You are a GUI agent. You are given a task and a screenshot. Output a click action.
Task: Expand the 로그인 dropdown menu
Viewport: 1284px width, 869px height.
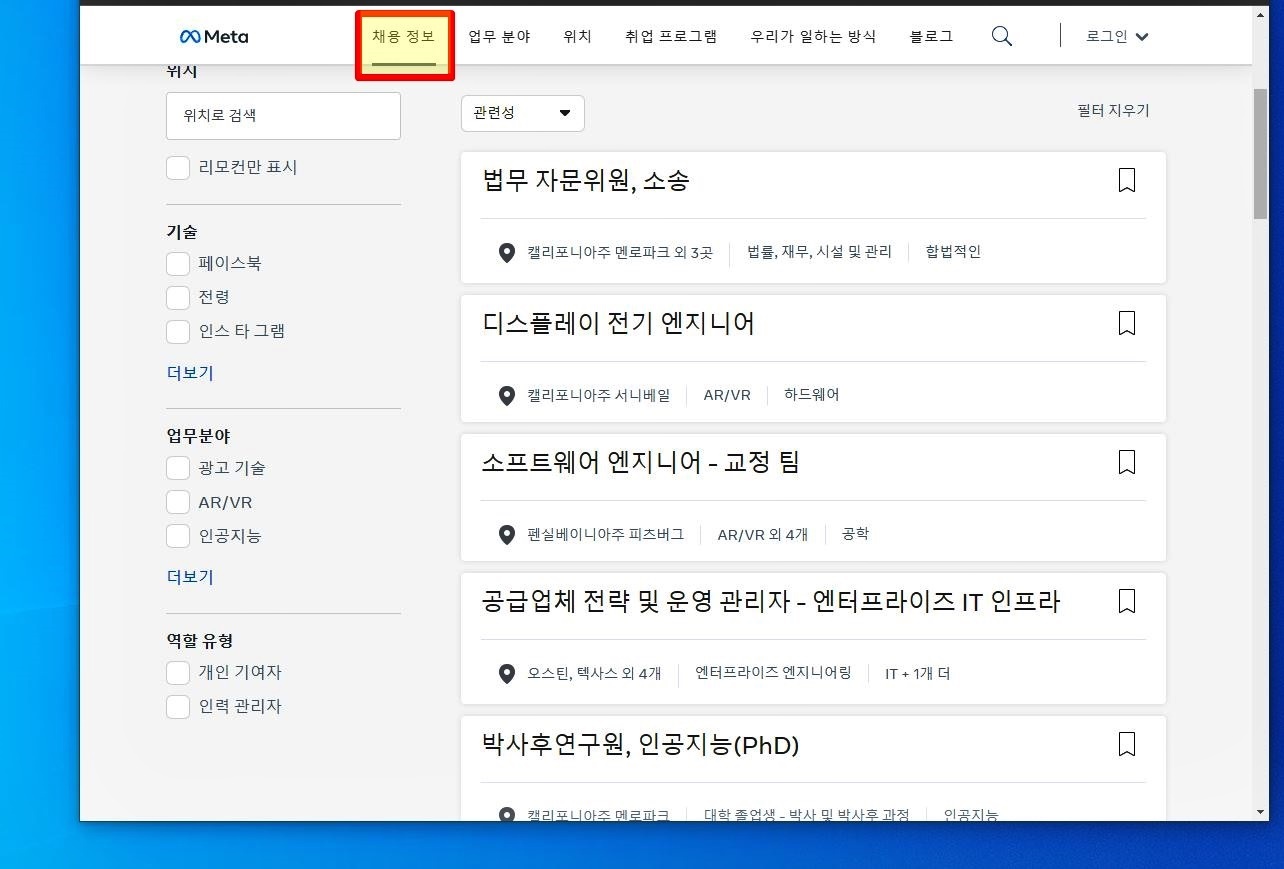point(1117,37)
